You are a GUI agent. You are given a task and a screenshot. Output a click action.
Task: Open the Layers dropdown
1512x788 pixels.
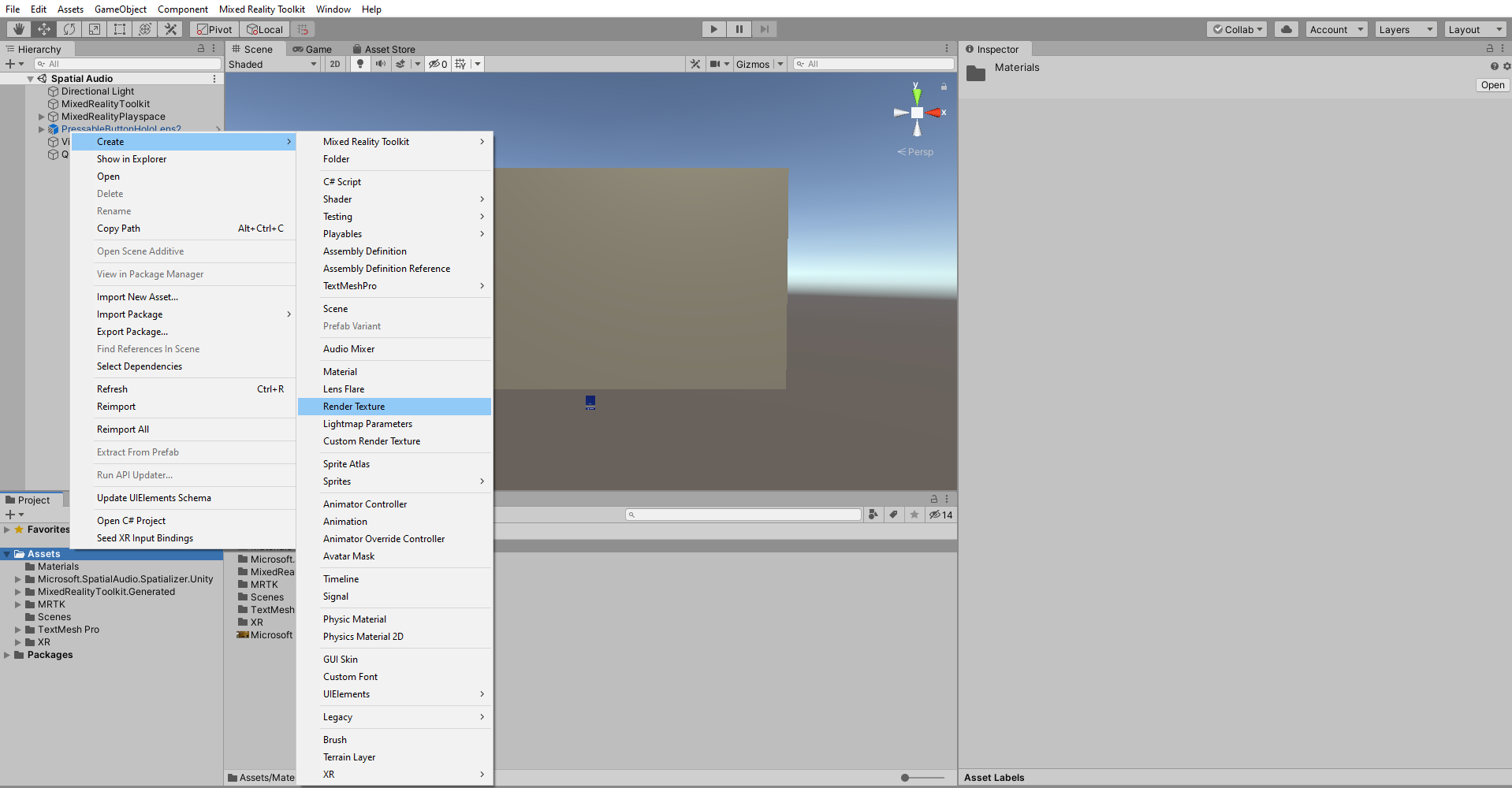click(1406, 29)
